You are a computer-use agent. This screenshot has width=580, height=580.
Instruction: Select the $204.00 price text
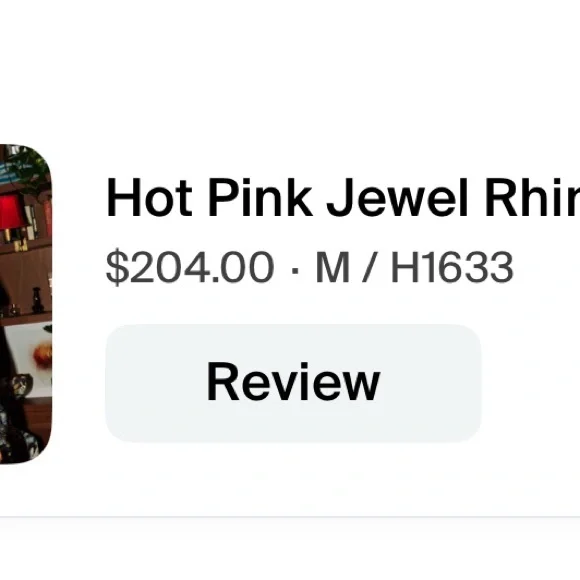[190, 267]
